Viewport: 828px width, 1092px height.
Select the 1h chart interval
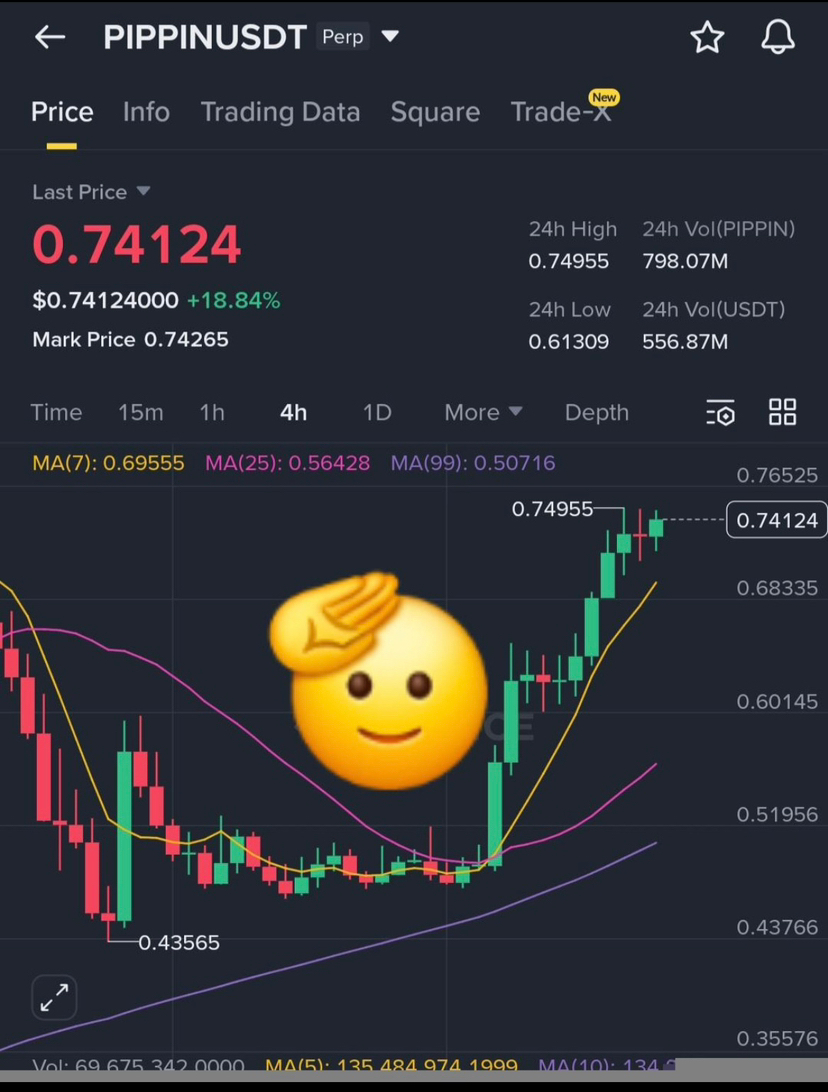point(212,412)
